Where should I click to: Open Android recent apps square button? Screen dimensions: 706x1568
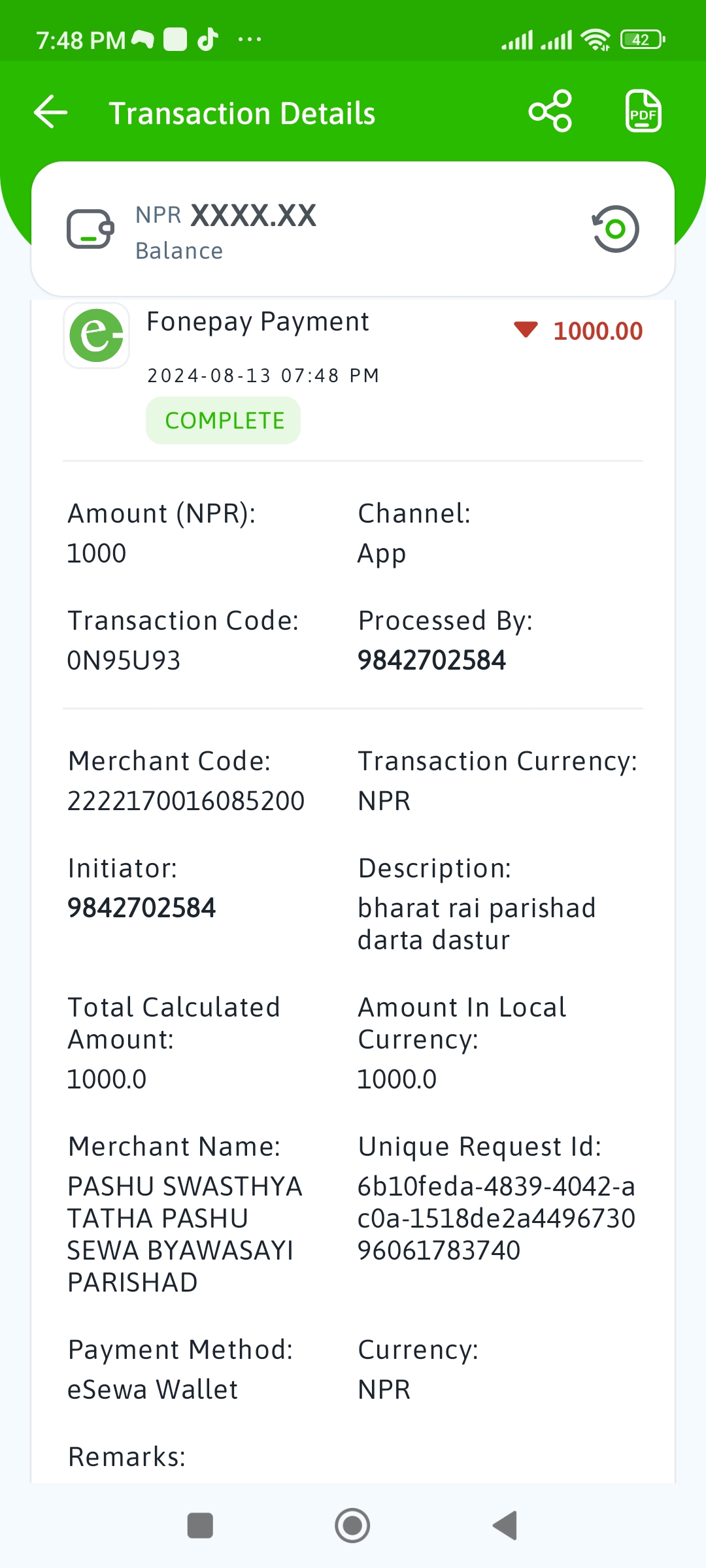[x=200, y=1526]
